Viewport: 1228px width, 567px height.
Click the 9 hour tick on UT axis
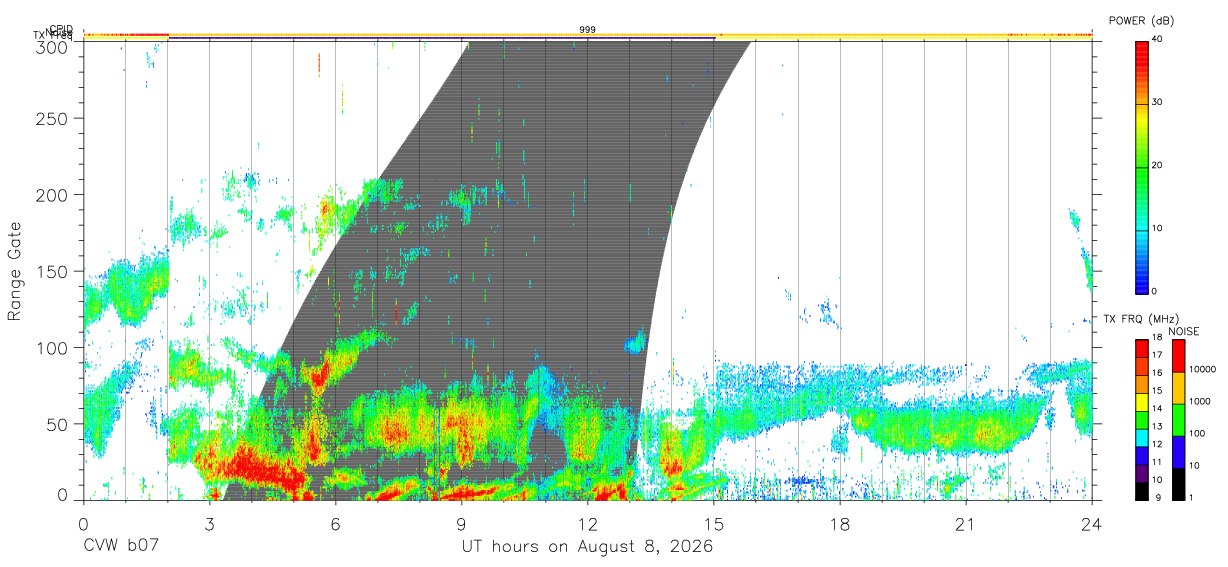[461, 524]
